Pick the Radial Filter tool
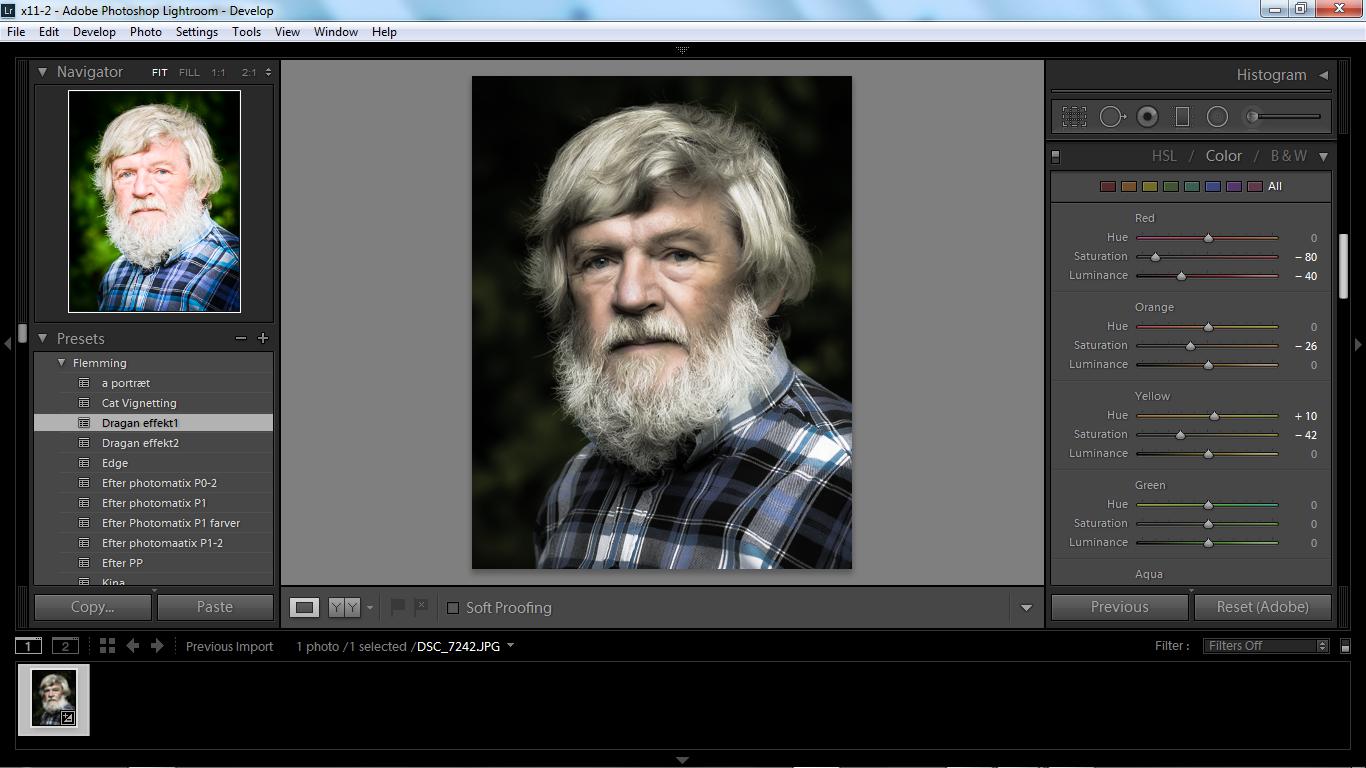 [1217, 117]
